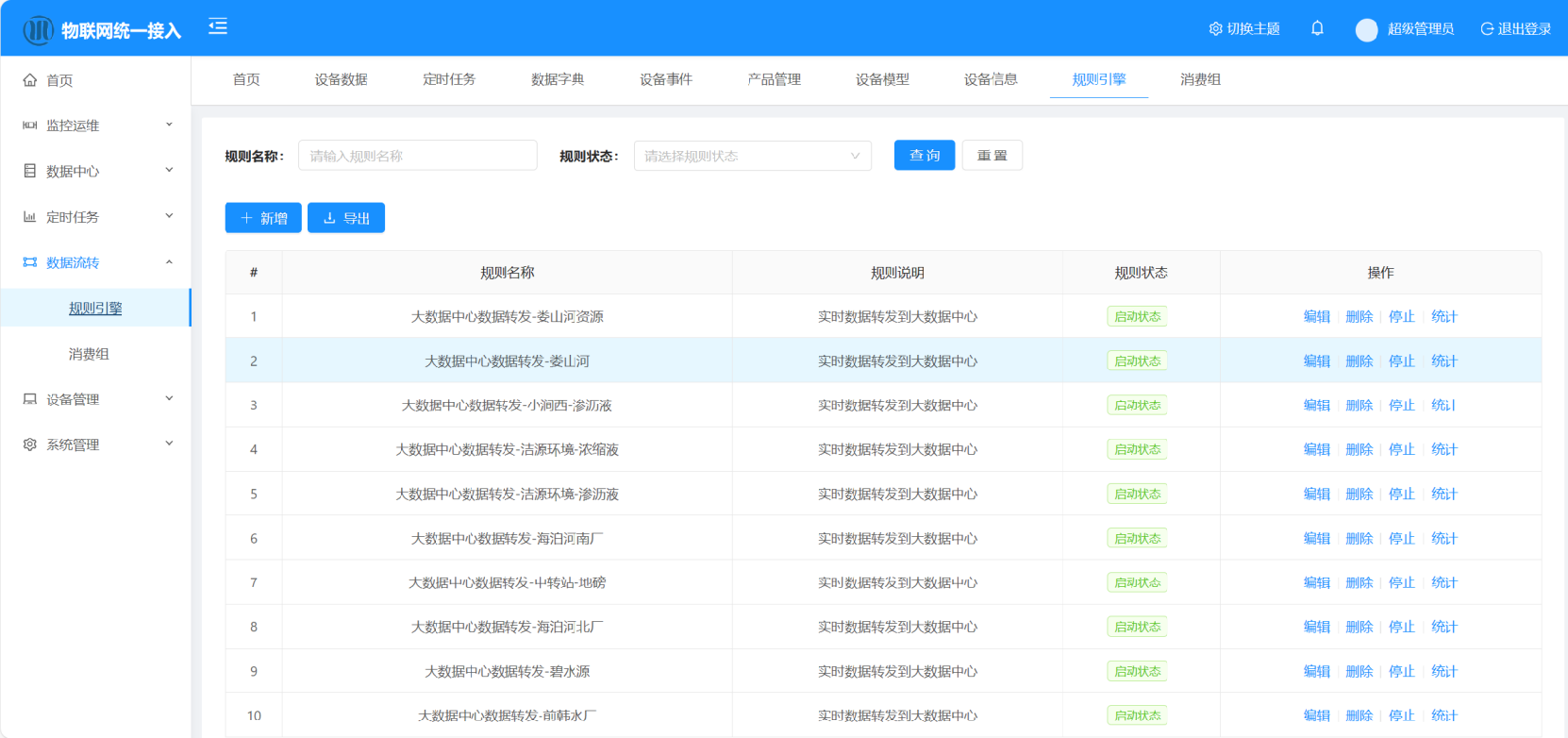This screenshot has width=1568, height=738.
Task: Select 消费组 in the sidebar submenu
Action: (89, 354)
